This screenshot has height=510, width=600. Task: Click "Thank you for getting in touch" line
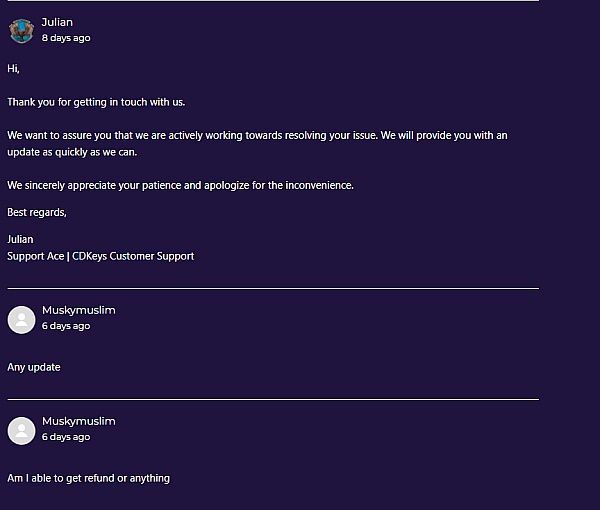tap(96, 102)
